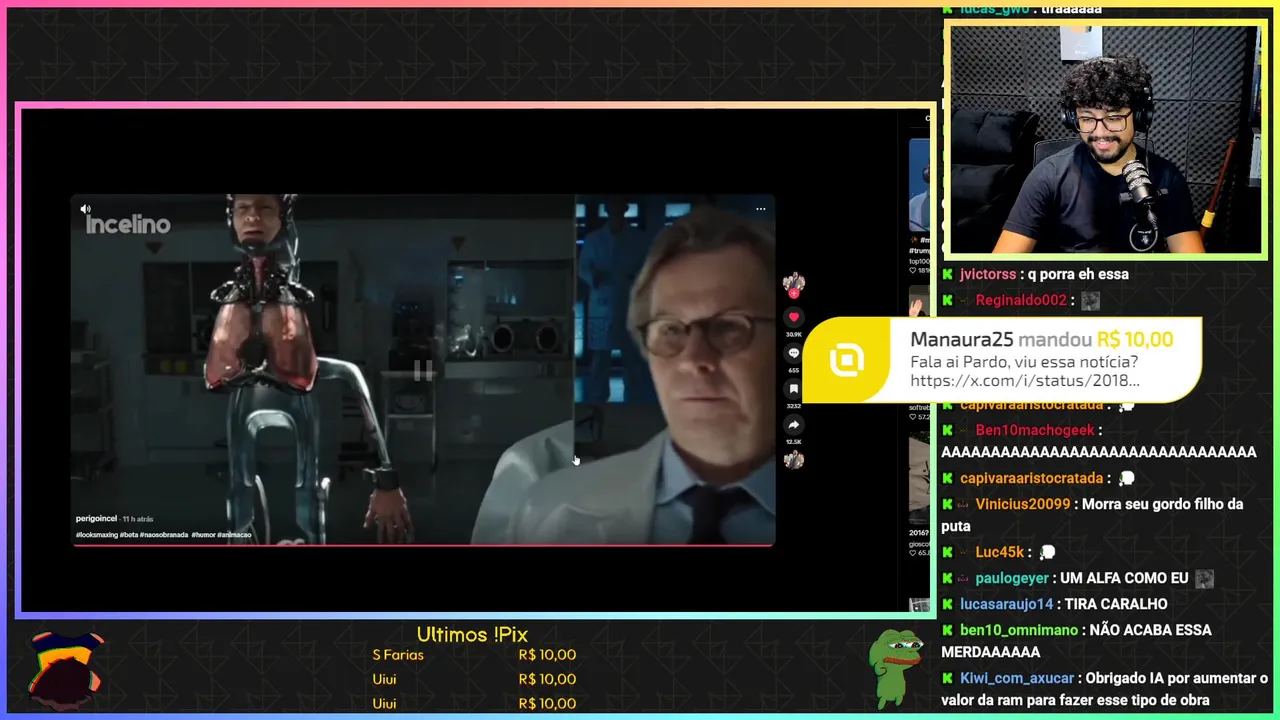1280x720 pixels.
Task: Click the incelino watermark title in video
Action: tap(128, 225)
